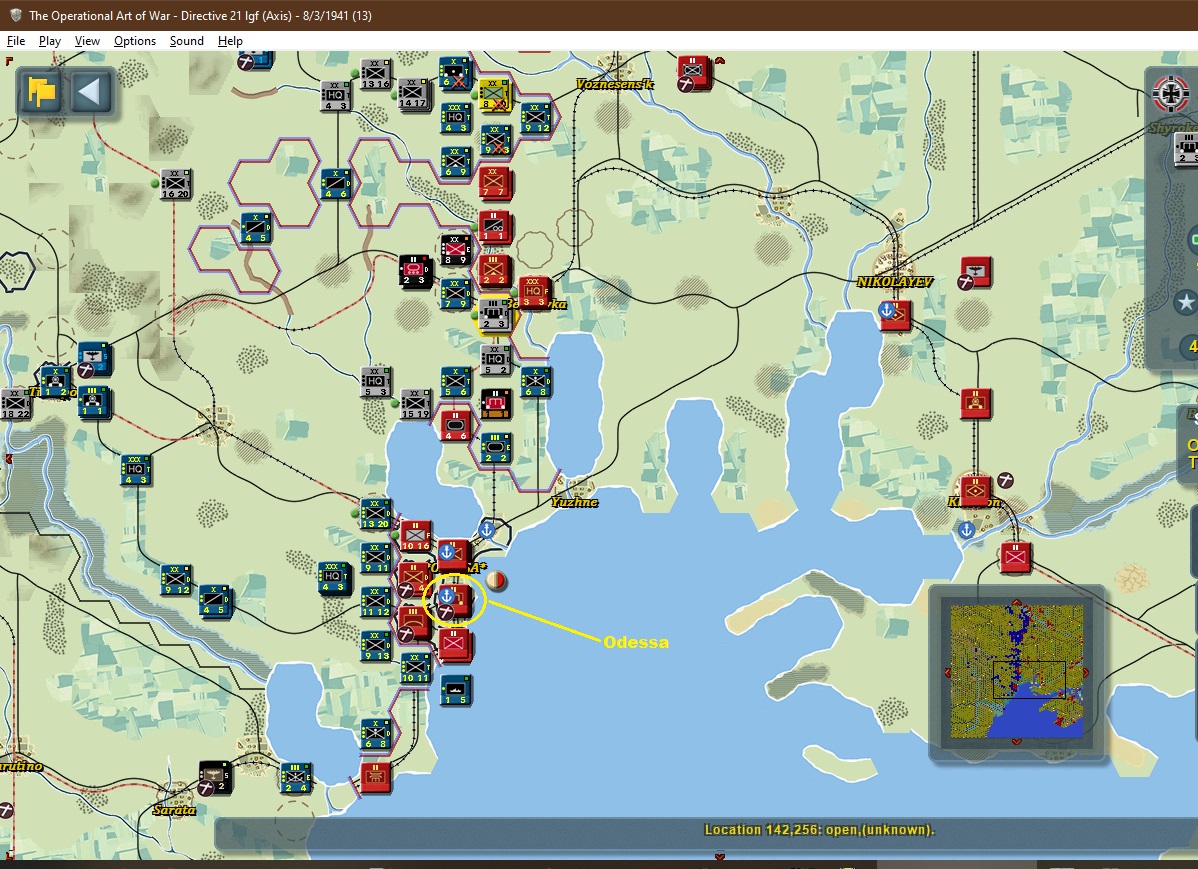Viewport: 1198px width, 869px height.
Task: Click the blue anchor port icon near Yuzhne
Action: tap(487, 529)
